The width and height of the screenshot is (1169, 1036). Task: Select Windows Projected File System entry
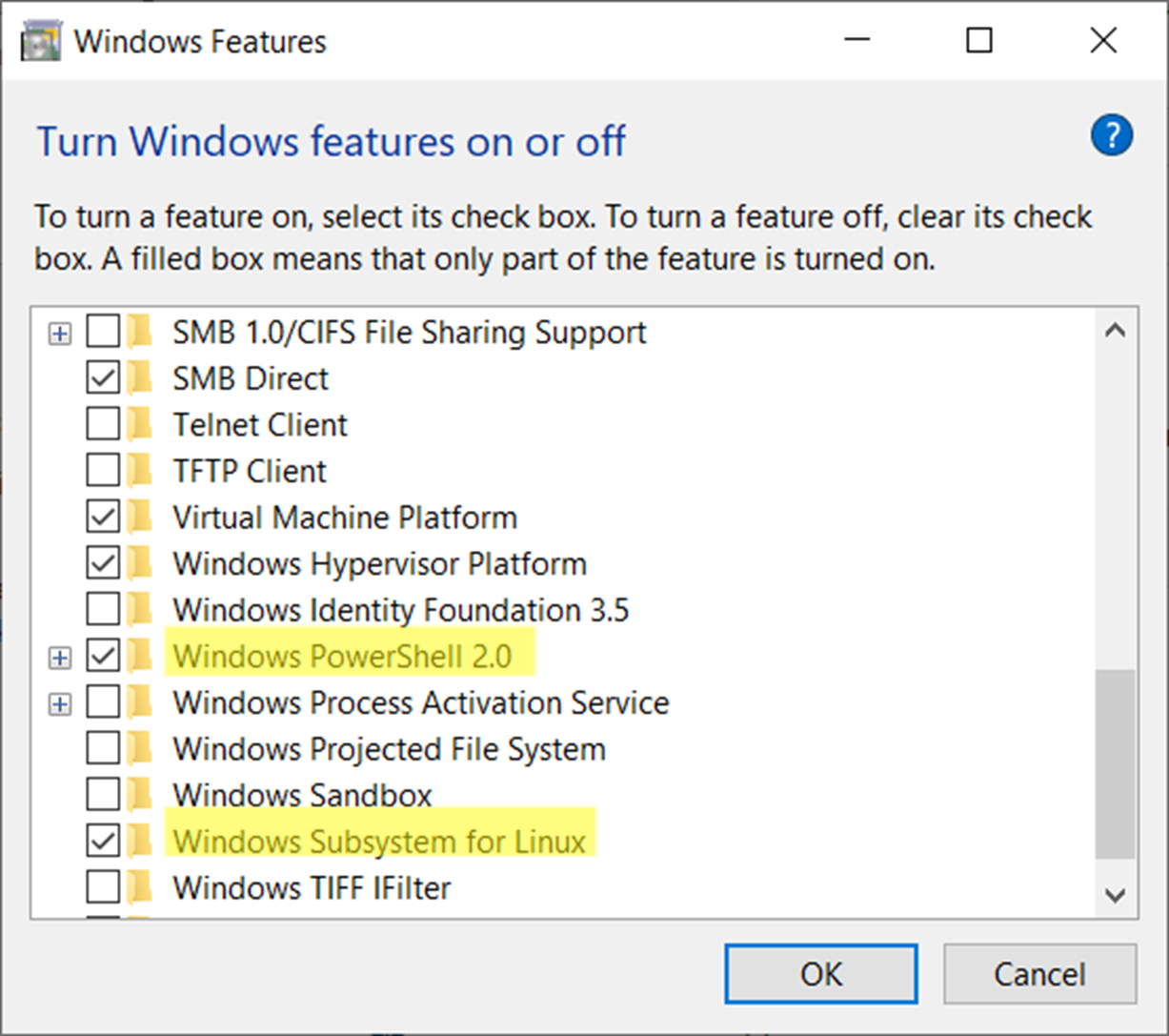388,749
